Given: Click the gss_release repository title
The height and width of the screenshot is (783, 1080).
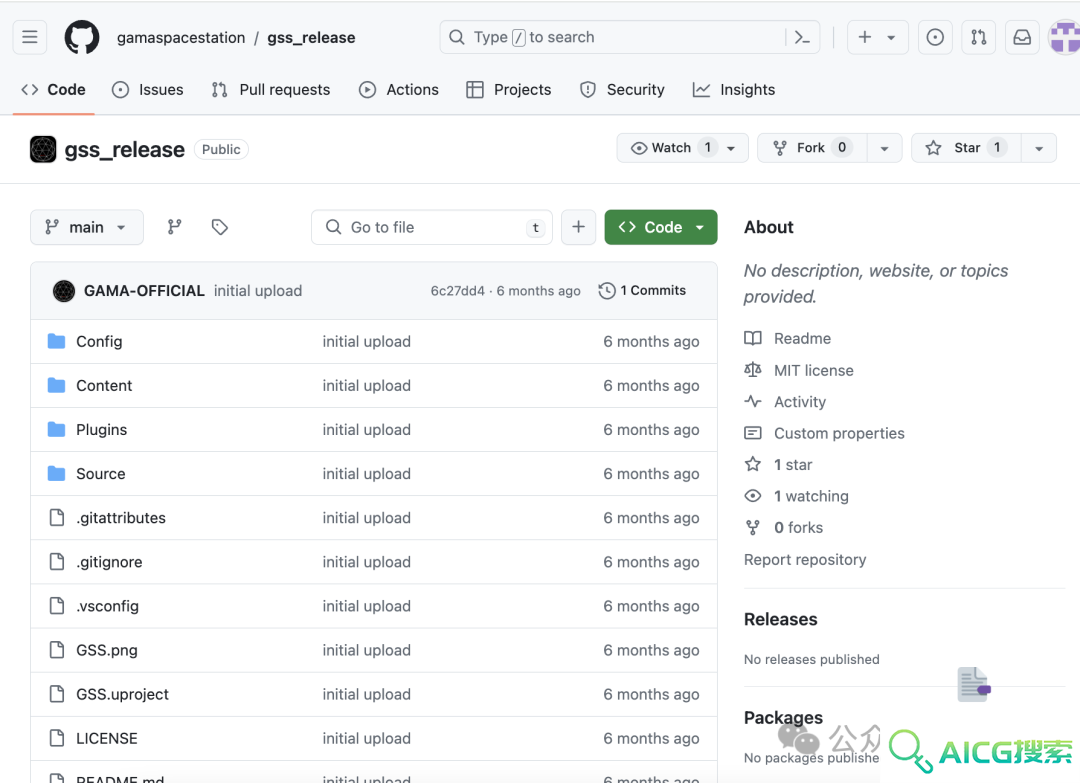Looking at the screenshot, I should pos(125,149).
